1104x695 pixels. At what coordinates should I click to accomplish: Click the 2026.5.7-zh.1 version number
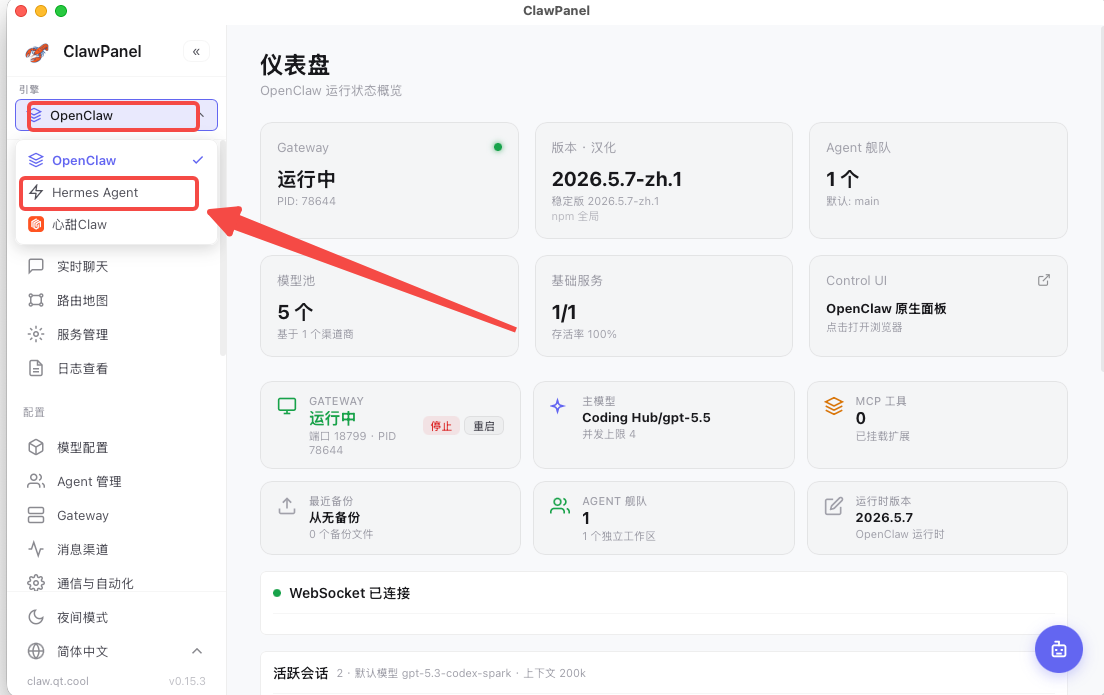[617, 179]
